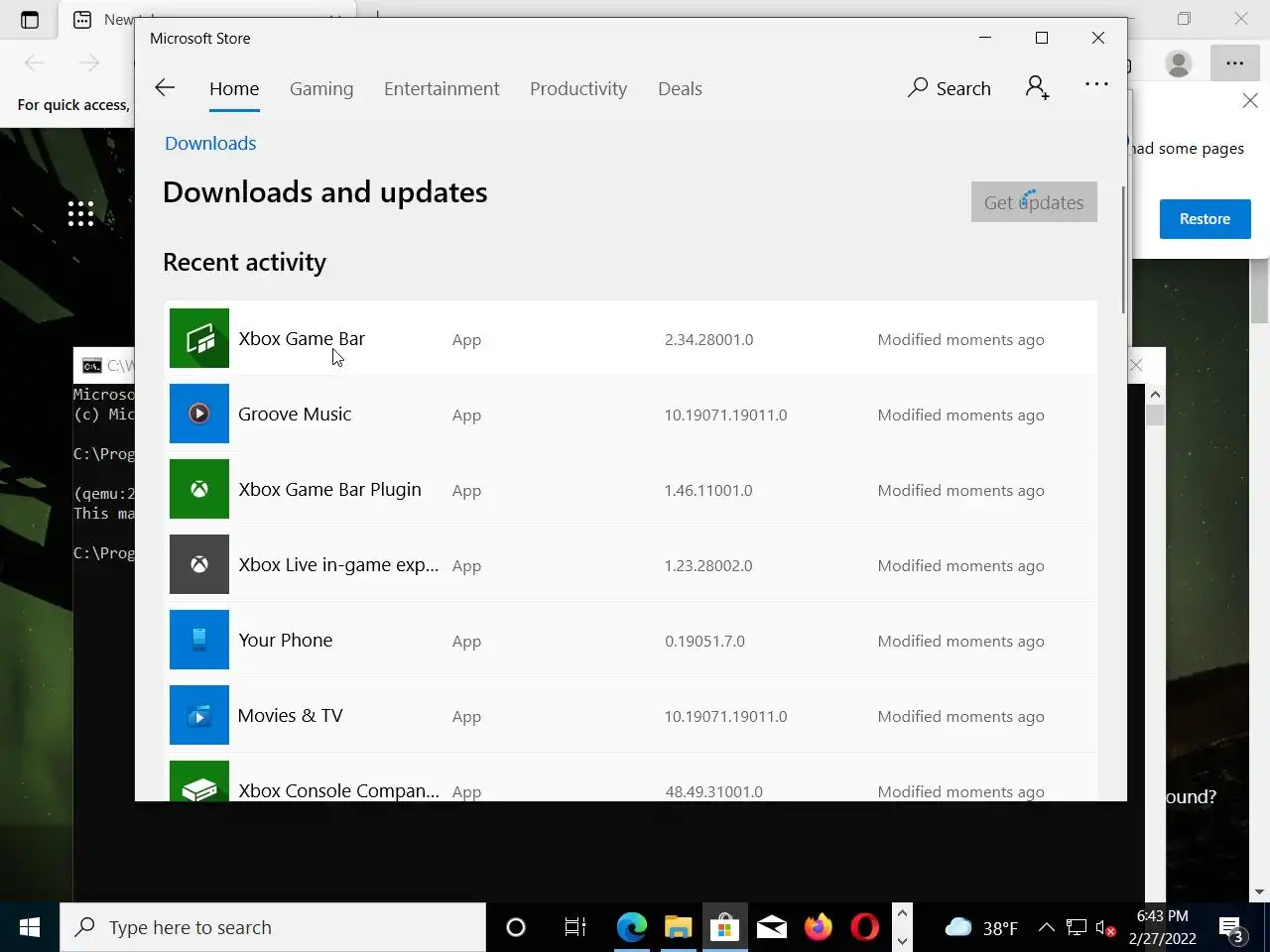Toggle the Edge vertical tabs button

pos(30,19)
